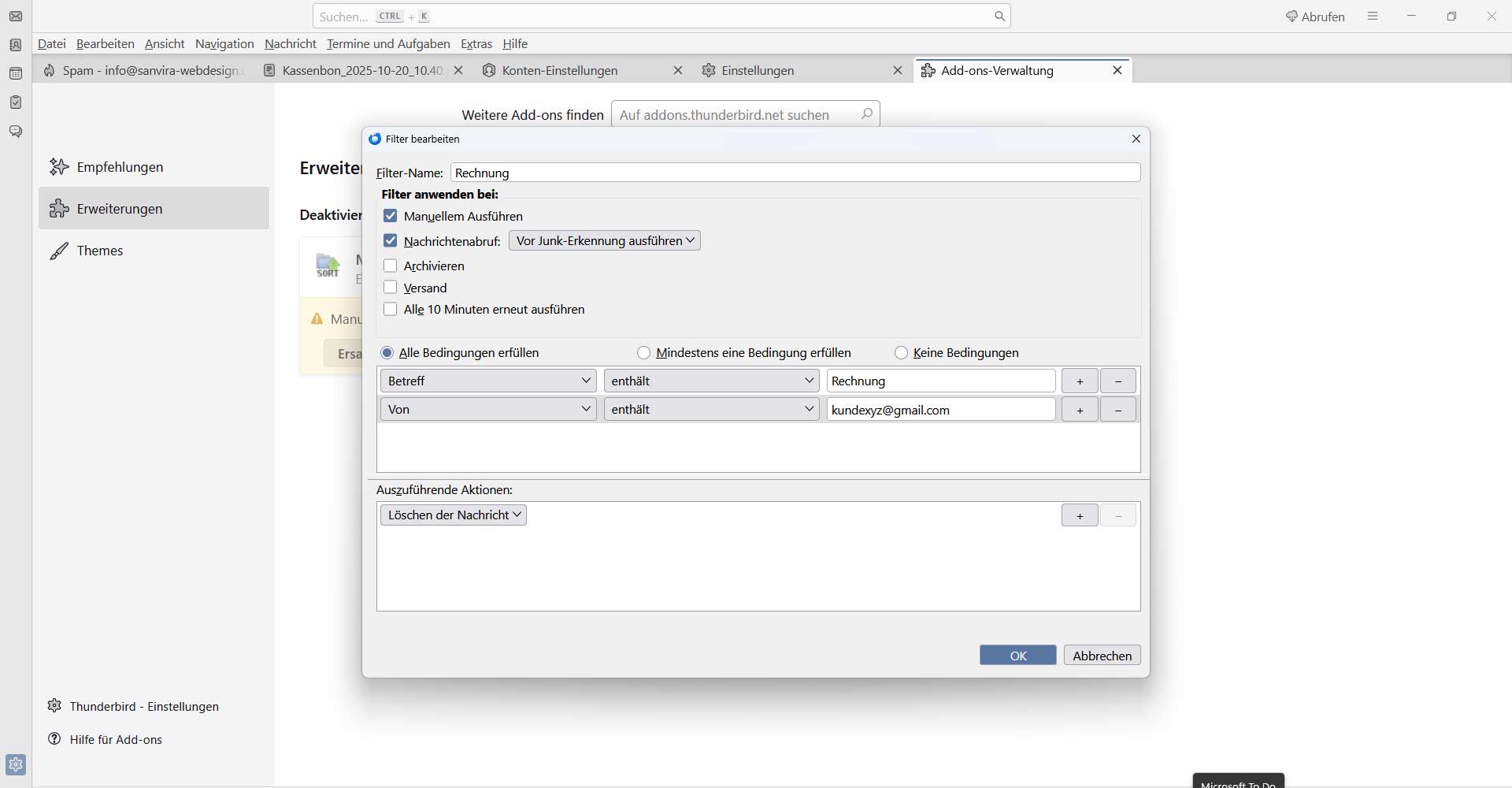Click into the Filter-Name text field
This screenshot has width=1512, height=788.
[x=795, y=173]
